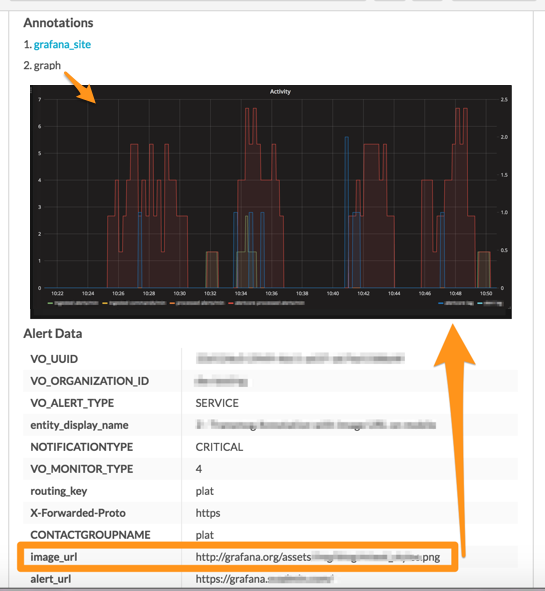Click the yellow legend color swatch
This screenshot has width=545, height=591.
(105, 303)
